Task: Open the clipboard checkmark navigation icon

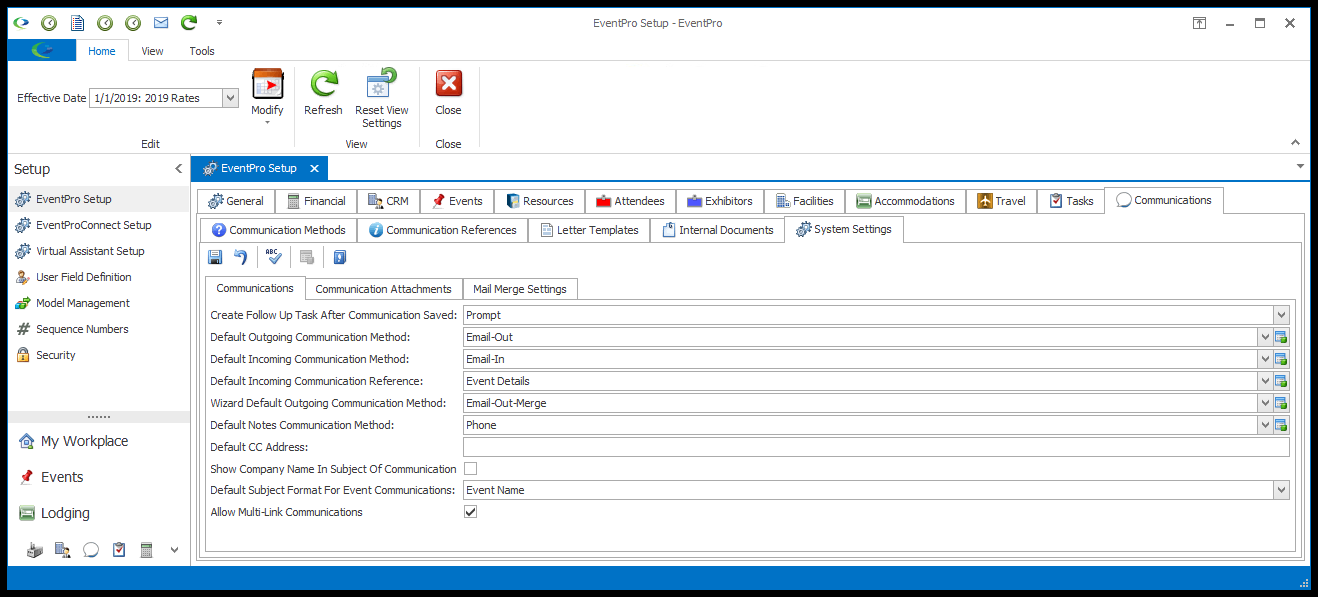Action: [119, 549]
